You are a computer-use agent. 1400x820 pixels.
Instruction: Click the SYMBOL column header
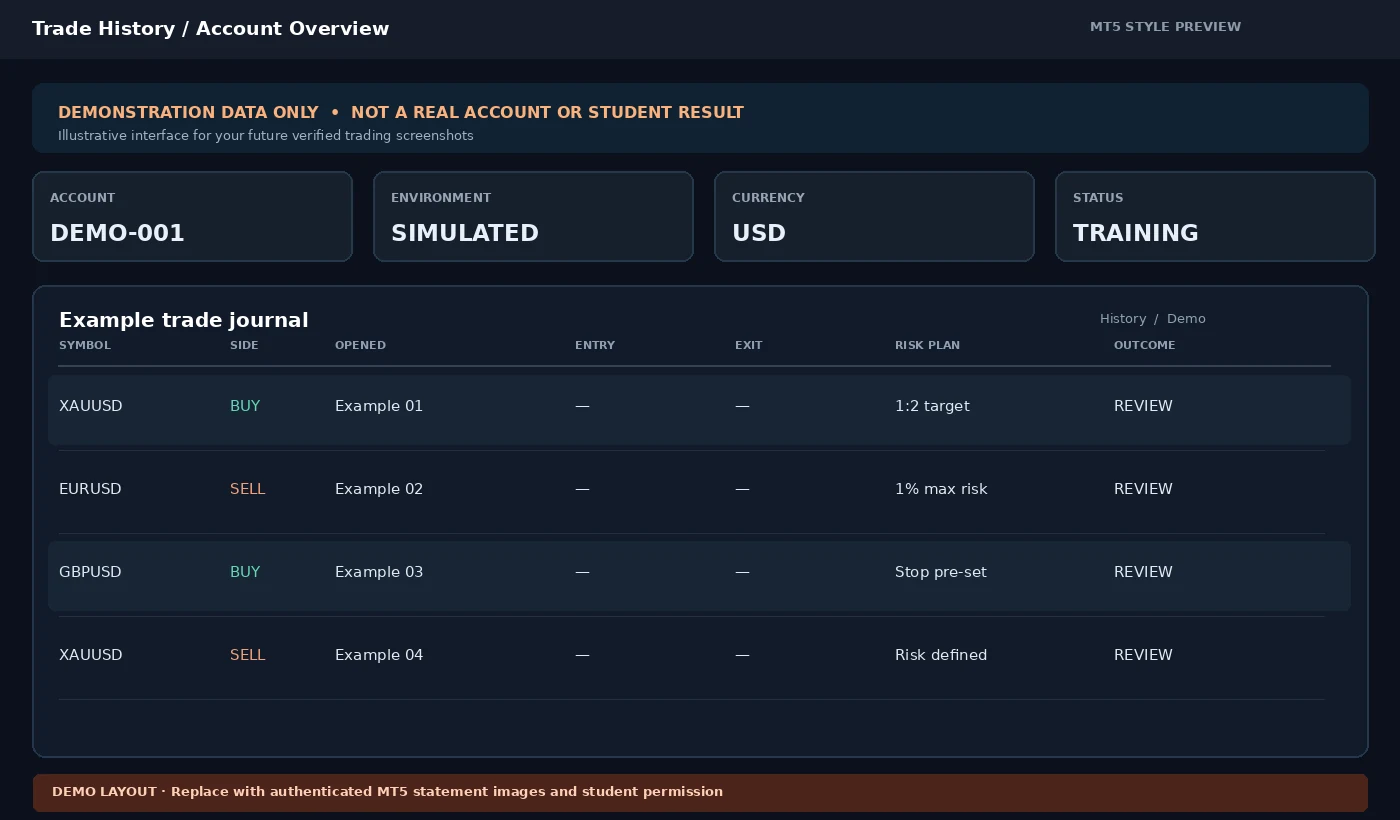[x=85, y=345]
